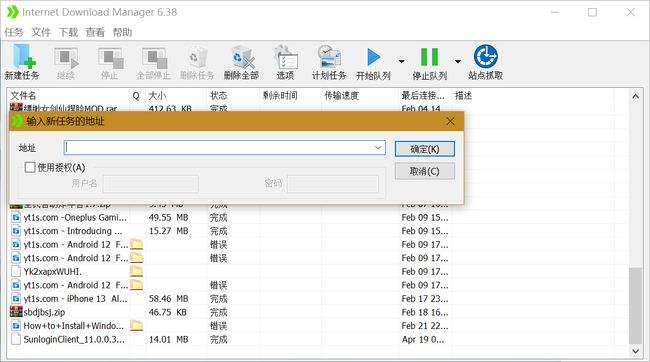Open the 帮助 menu
This screenshot has height=362, width=650.
click(x=122, y=32)
